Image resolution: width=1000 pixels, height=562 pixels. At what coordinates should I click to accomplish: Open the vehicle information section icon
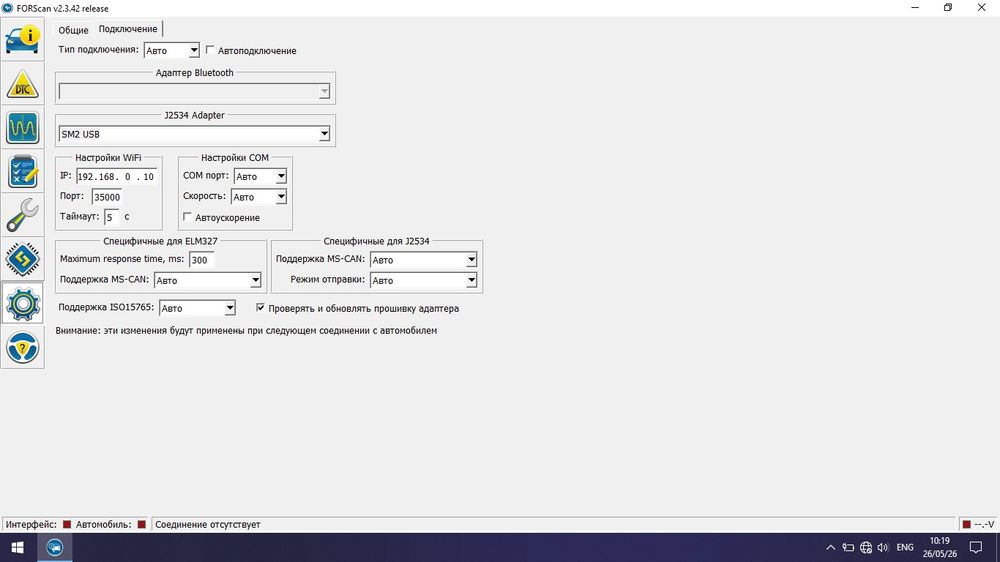tap(22, 40)
